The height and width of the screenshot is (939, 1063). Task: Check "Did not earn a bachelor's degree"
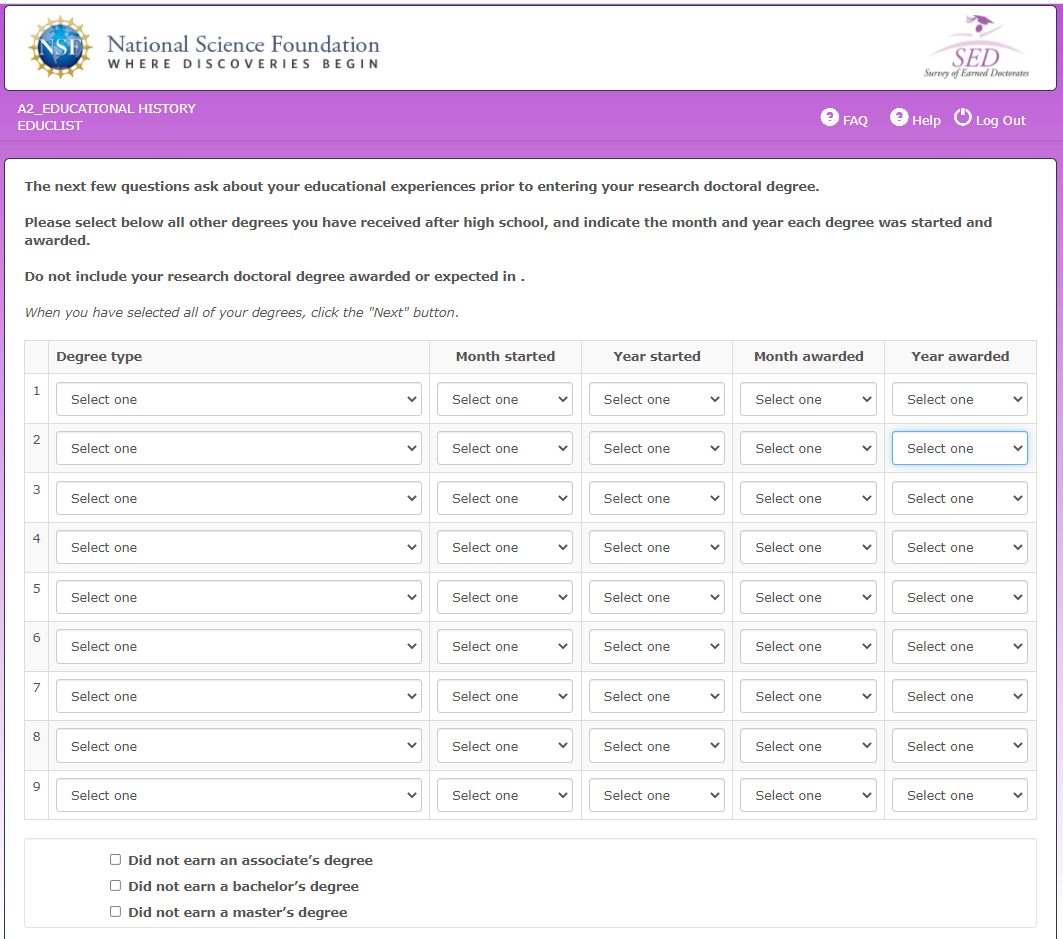pyautogui.click(x=115, y=886)
